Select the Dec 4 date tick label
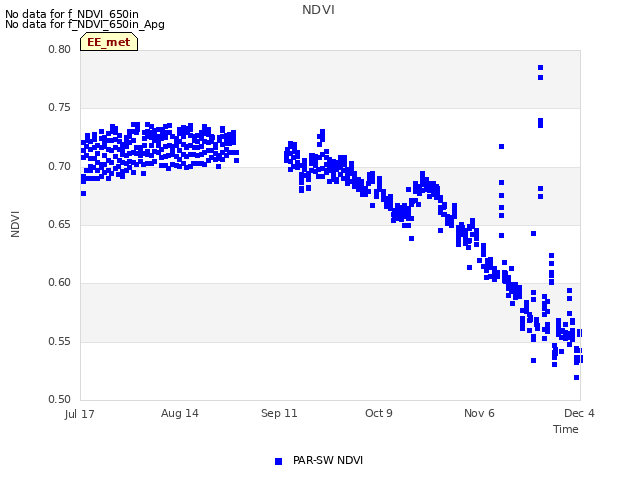The height and width of the screenshot is (480, 640). [579, 413]
